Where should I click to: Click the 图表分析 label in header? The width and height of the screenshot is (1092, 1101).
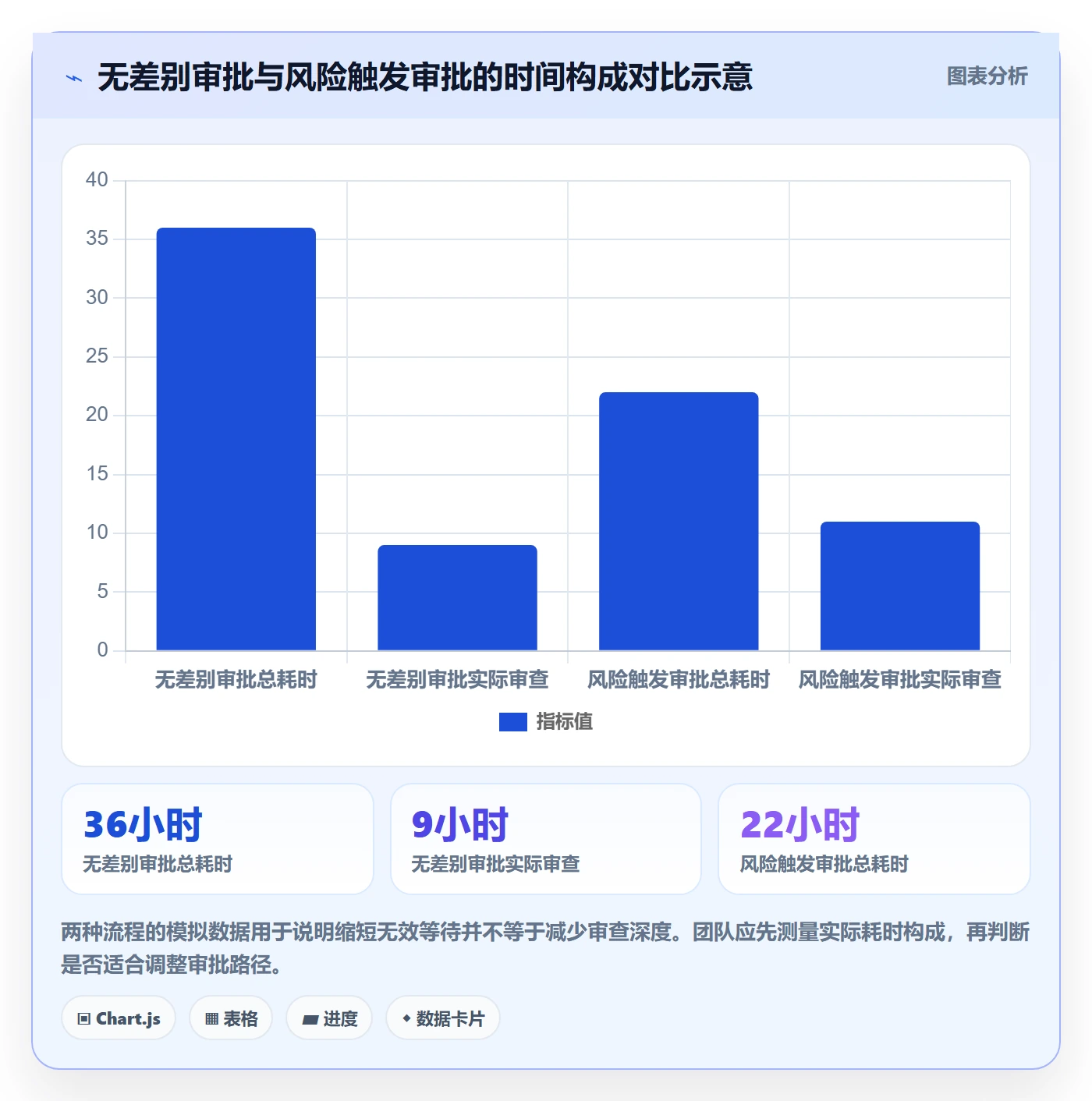click(x=987, y=76)
